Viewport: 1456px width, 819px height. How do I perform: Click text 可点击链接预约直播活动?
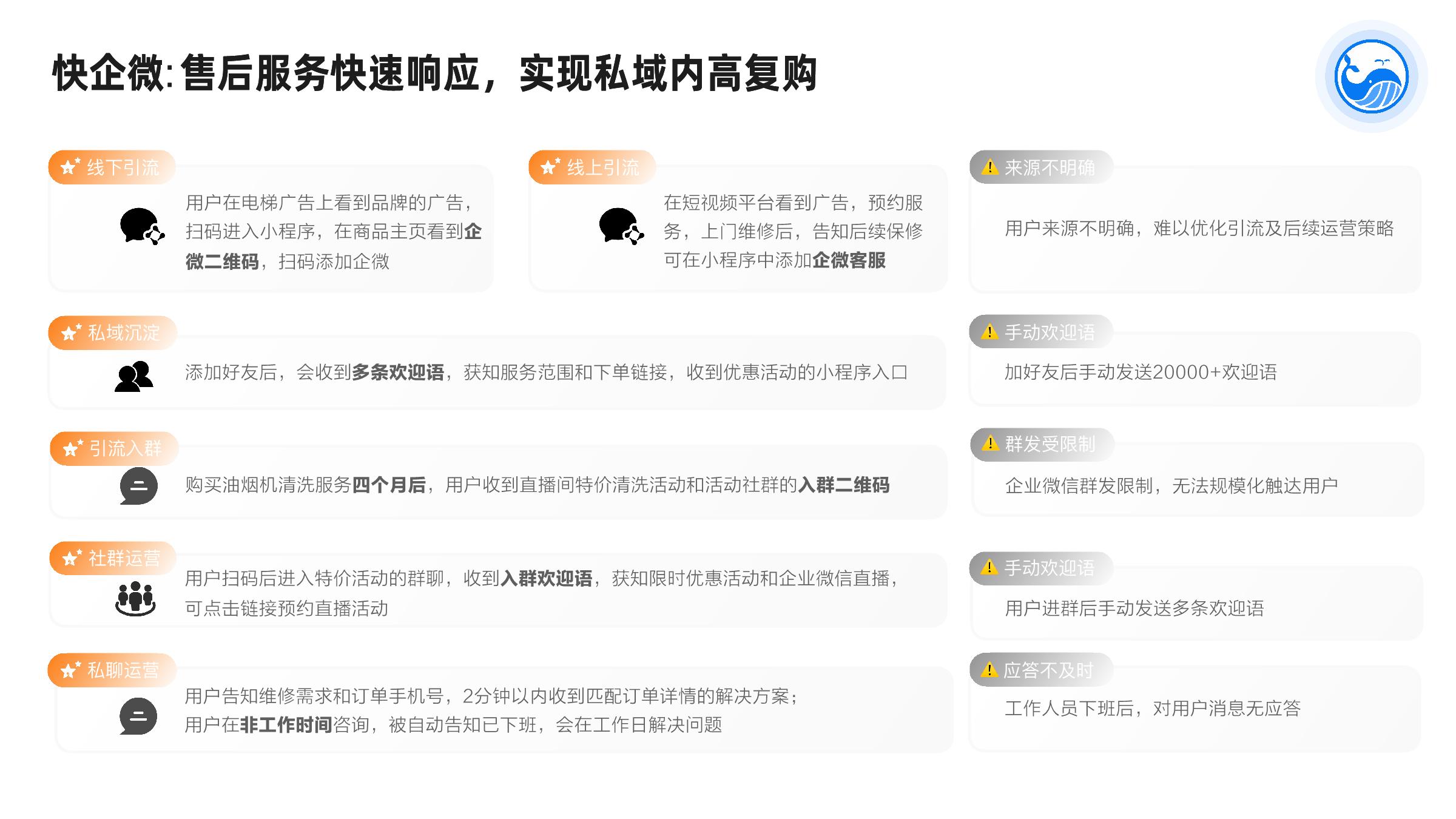coord(286,608)
